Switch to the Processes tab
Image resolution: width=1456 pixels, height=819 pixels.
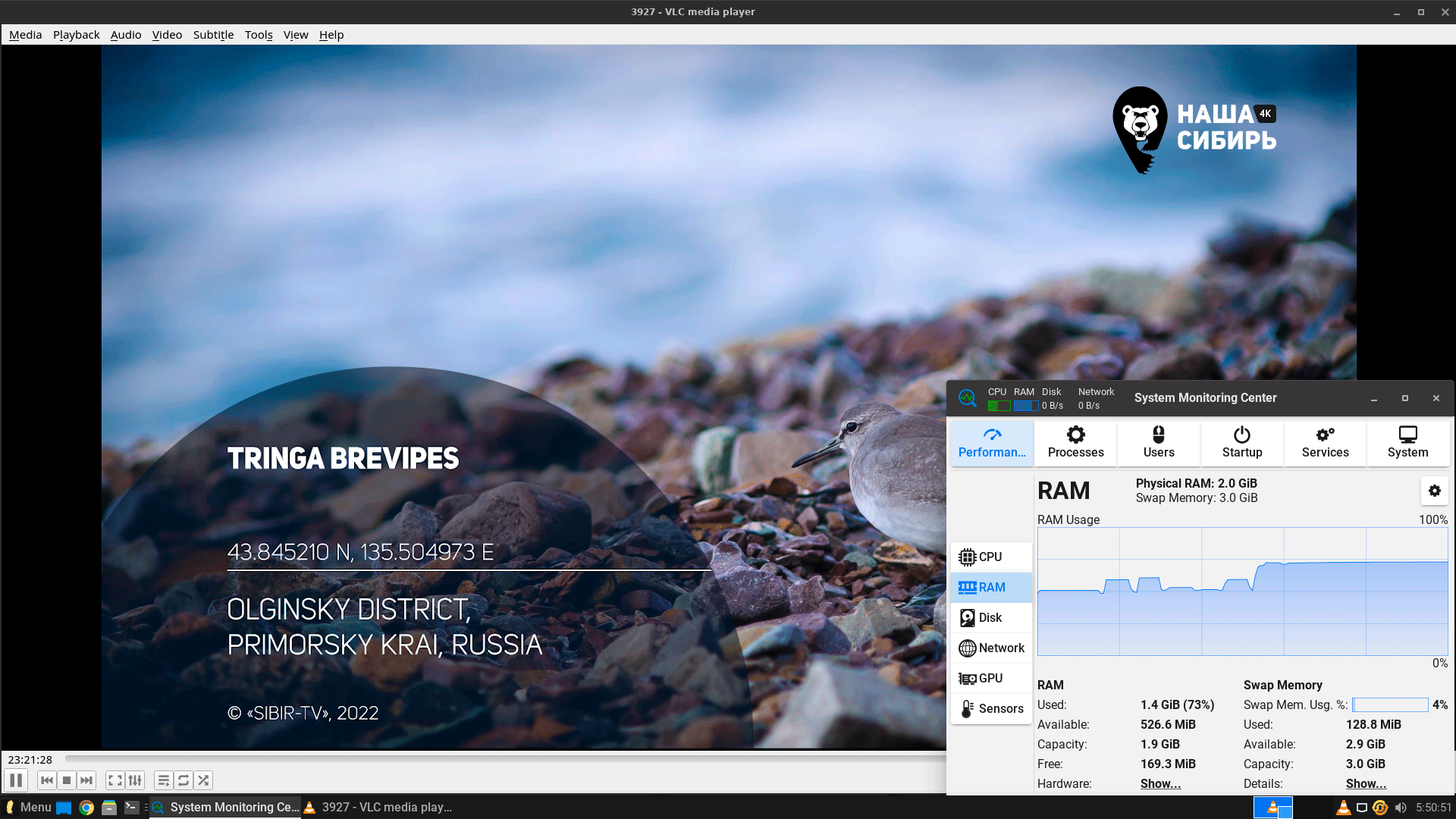coord(1075,442)
